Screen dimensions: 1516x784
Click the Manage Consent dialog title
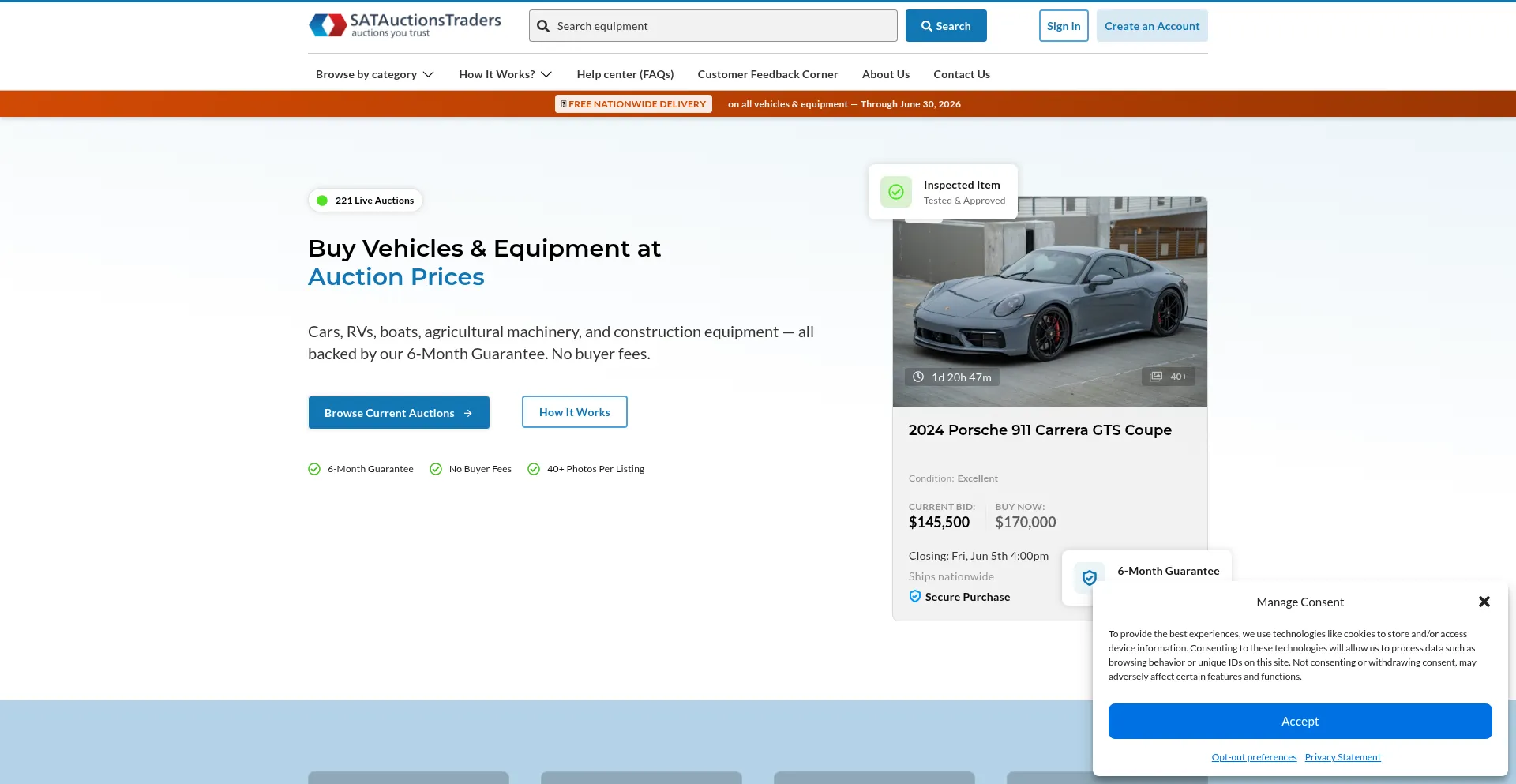tap(1300, 602)
